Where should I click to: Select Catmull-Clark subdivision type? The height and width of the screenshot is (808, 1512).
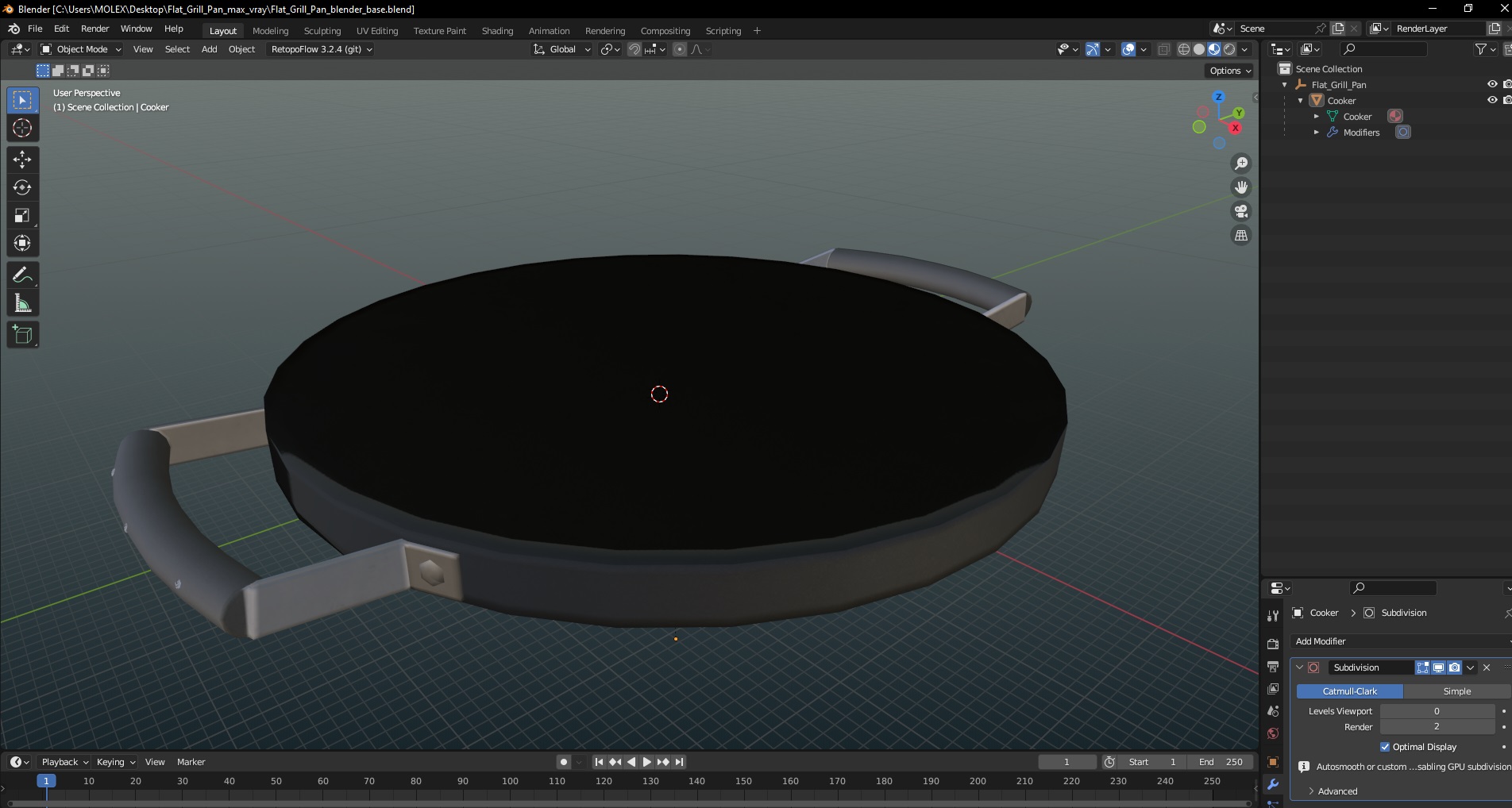tap(1349, 691)
